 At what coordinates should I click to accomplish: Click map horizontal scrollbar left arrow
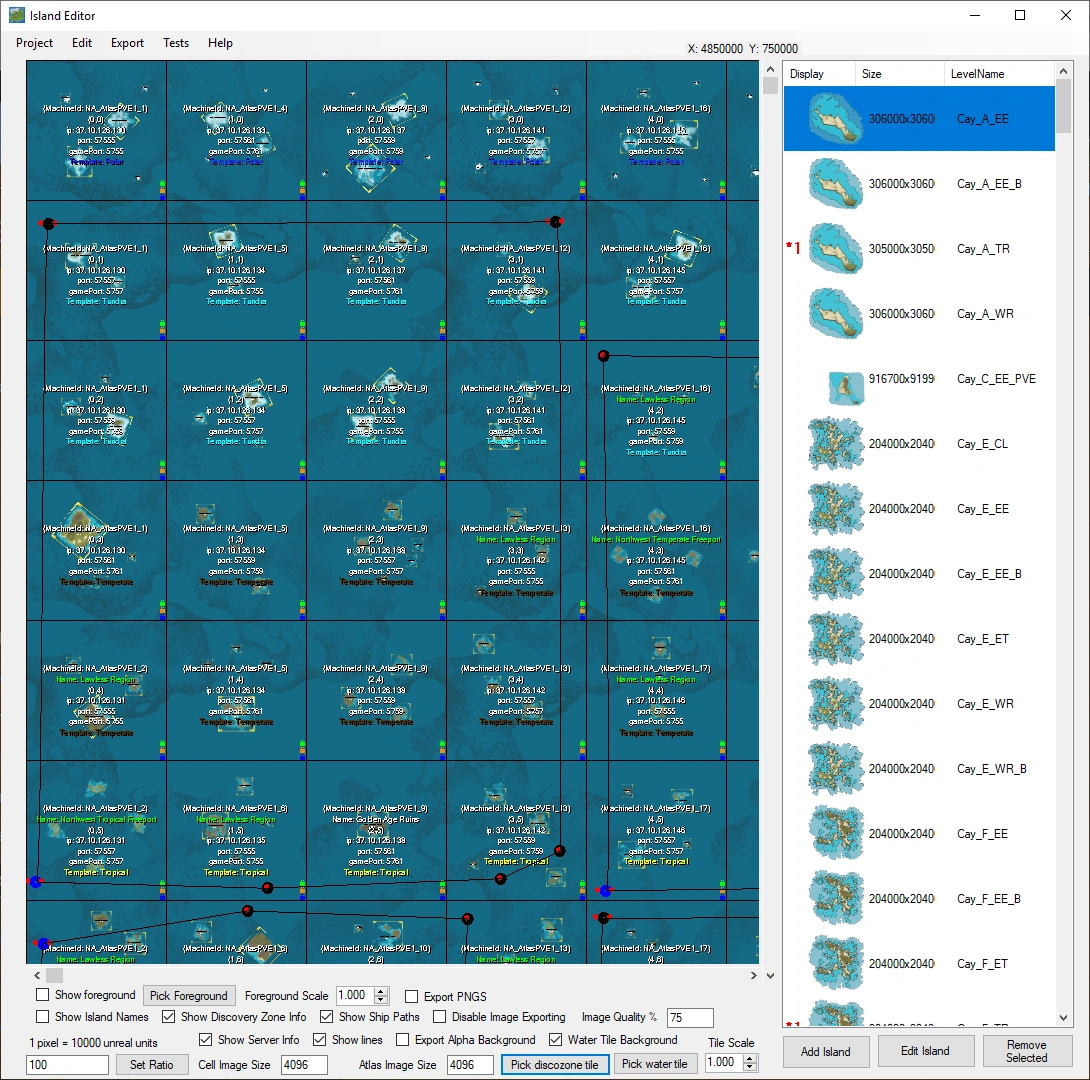pyautogui.click(x=37, y=976)
